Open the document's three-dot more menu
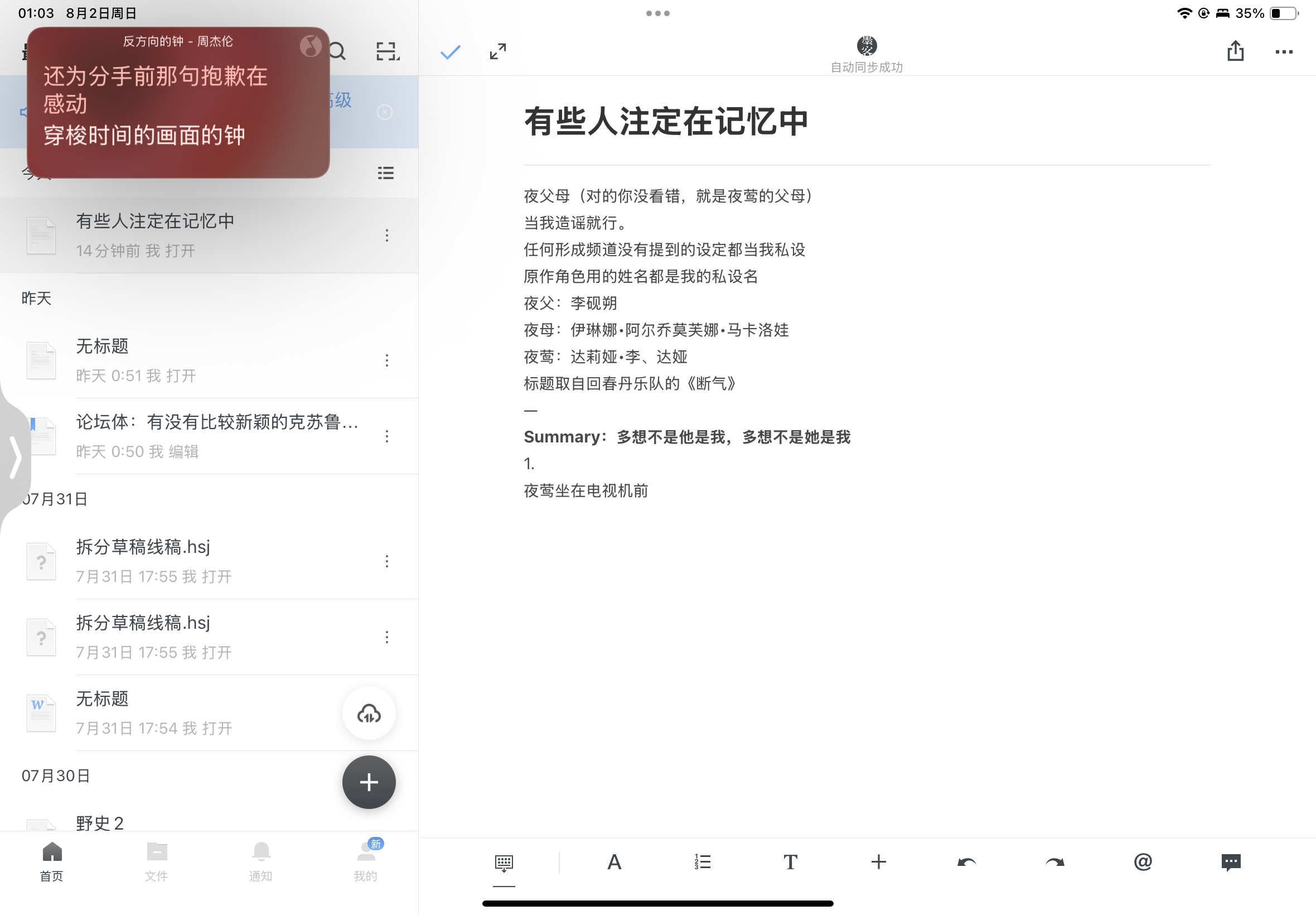 1283,52
